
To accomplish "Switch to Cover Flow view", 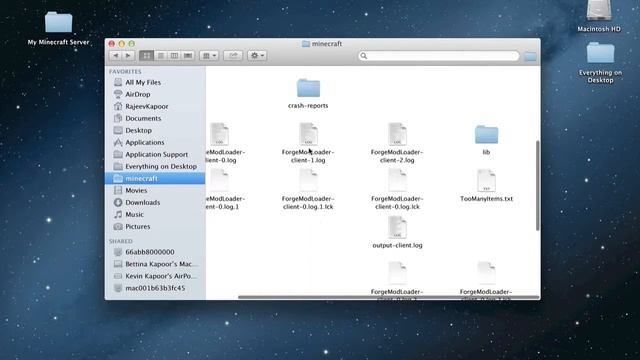I will click(188, 56).
